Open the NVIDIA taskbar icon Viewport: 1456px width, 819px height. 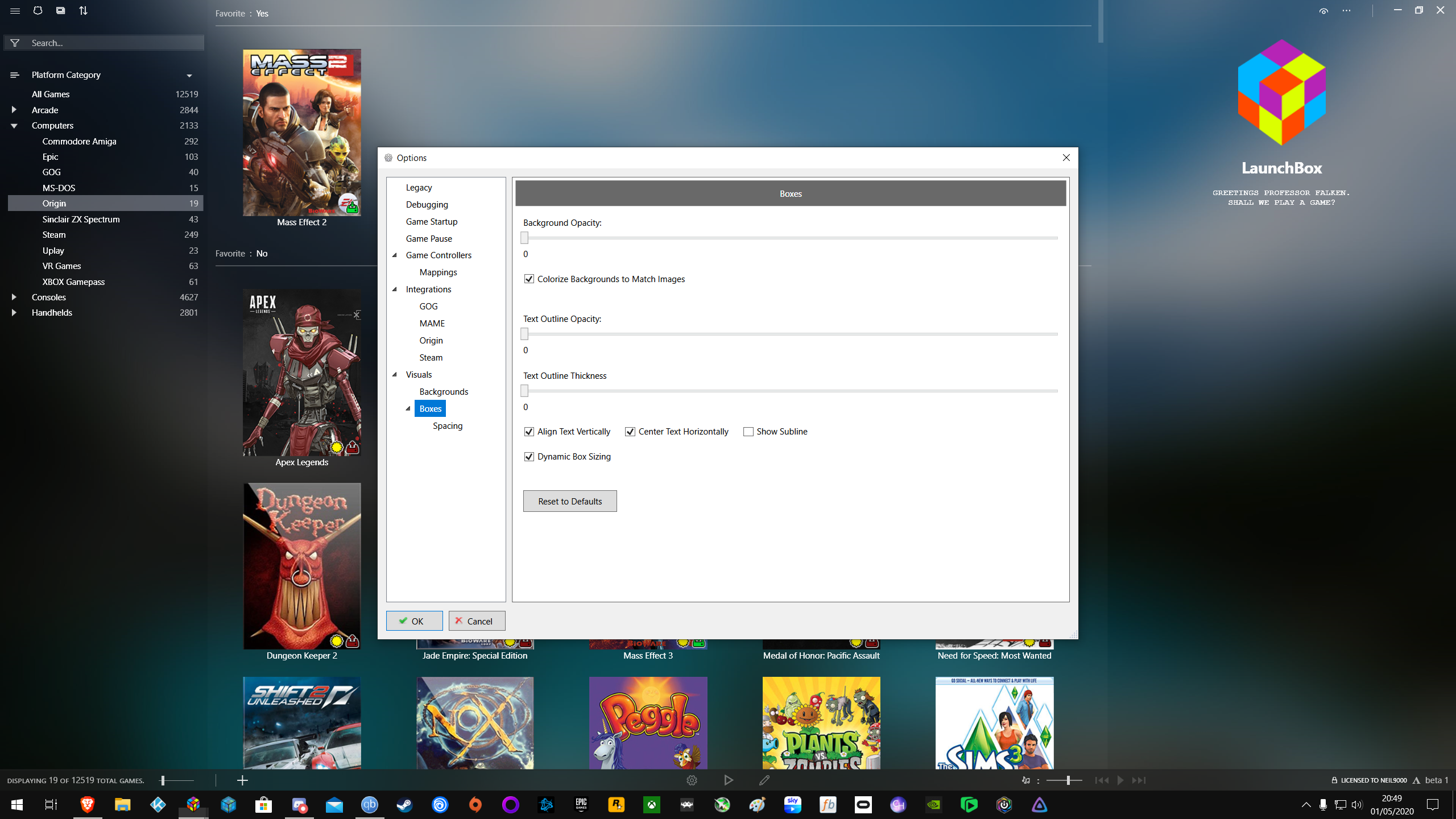(933, 804)
